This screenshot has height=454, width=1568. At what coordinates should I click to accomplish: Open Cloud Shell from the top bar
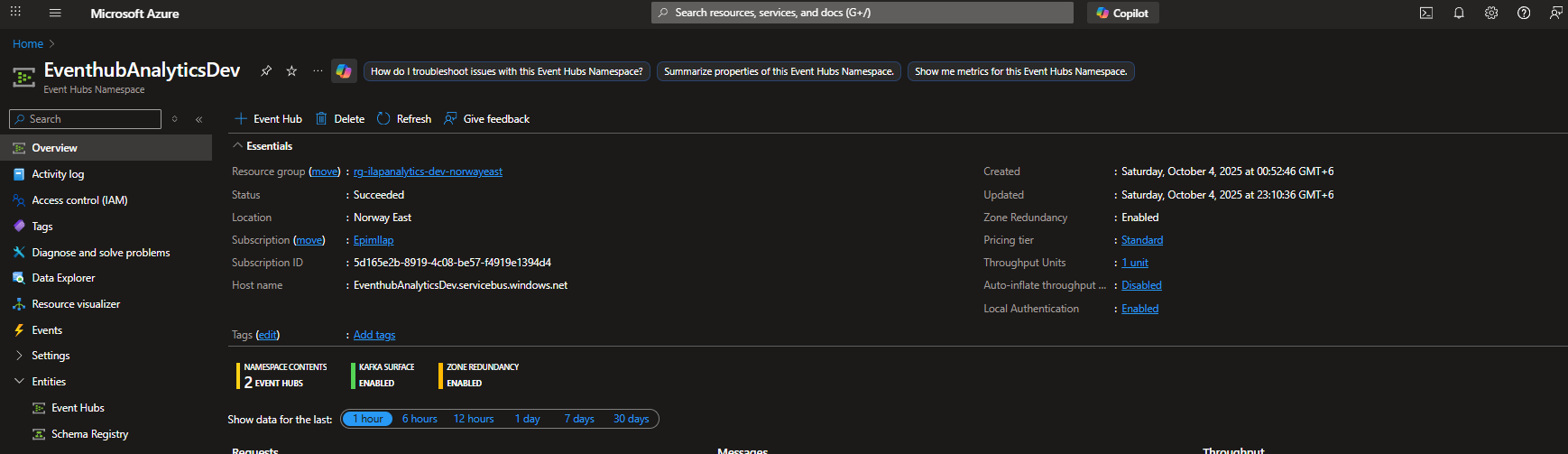coord(1426,13)
